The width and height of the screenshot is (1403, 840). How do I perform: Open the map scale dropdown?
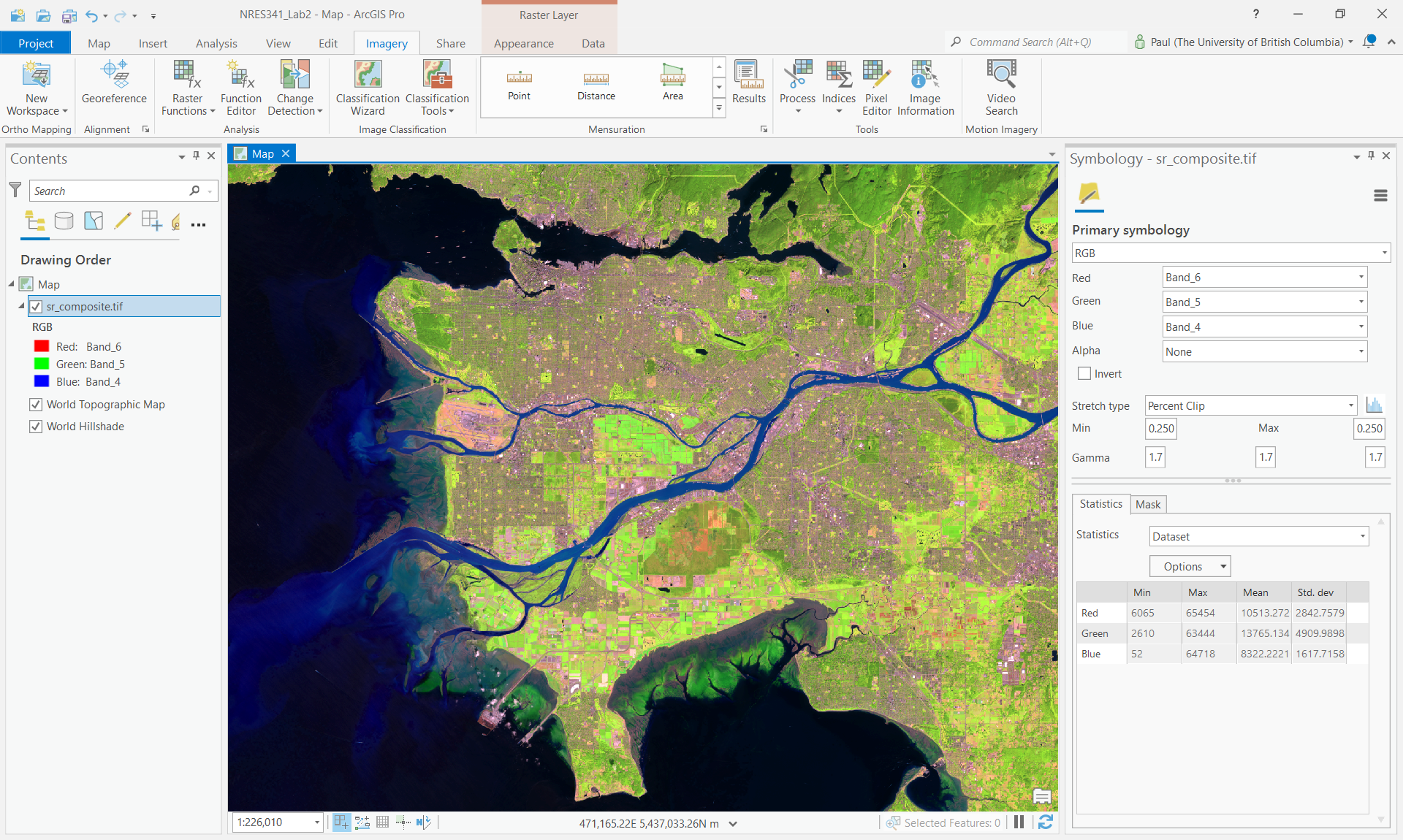click(x=317, y=822)
